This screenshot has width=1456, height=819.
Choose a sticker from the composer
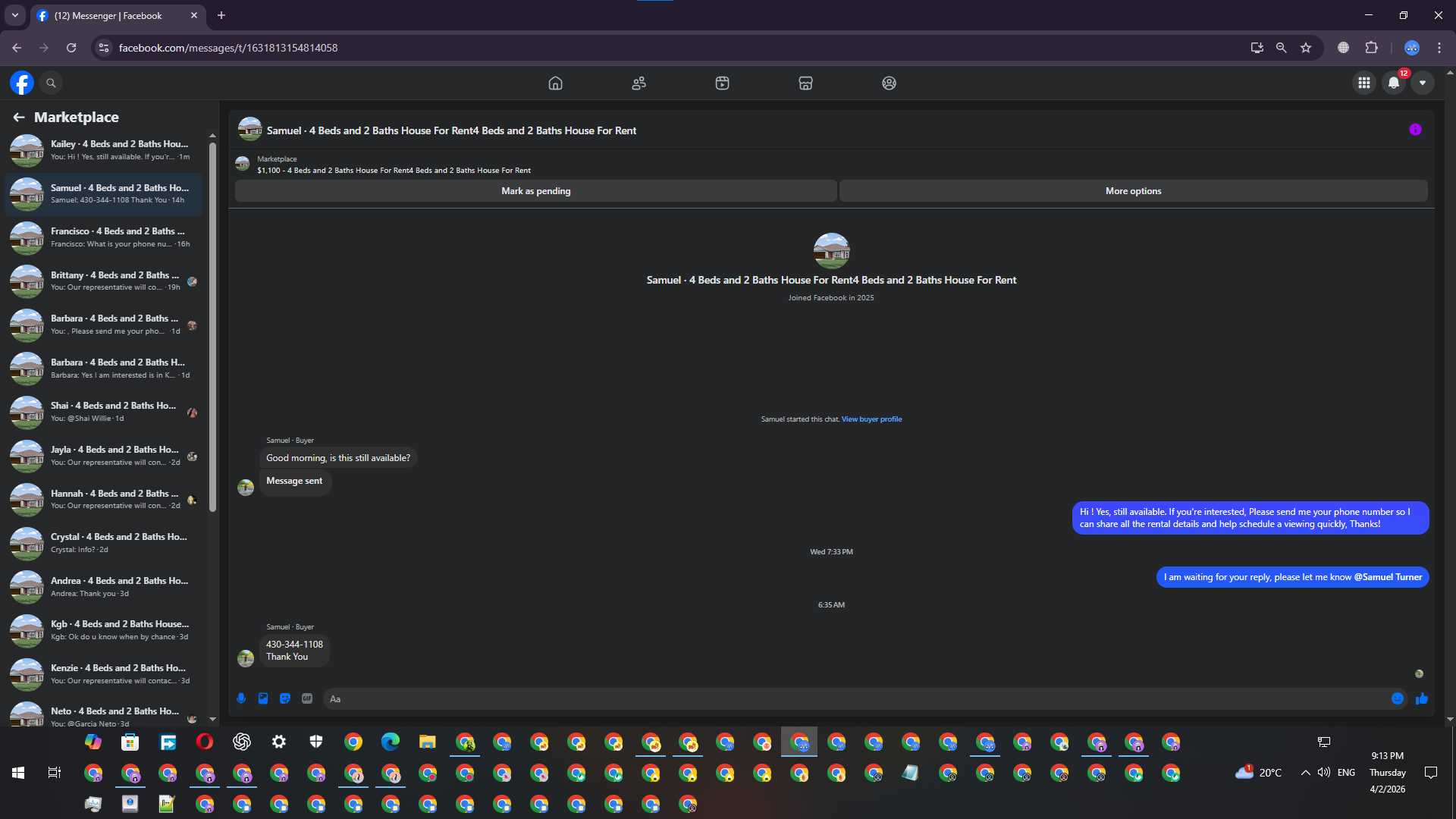point(285,698)
